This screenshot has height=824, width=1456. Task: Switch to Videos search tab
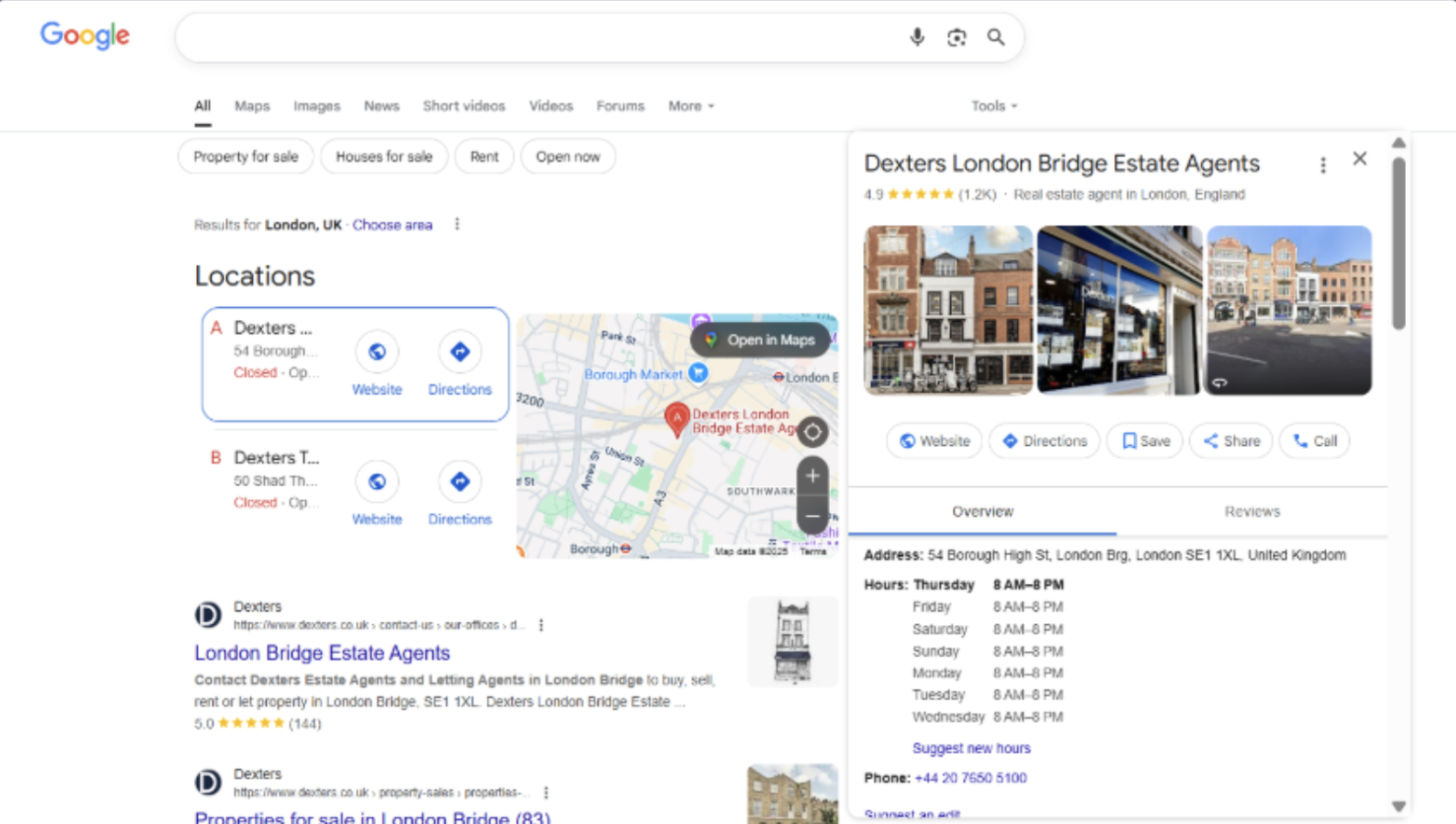(x=550, y=105)
